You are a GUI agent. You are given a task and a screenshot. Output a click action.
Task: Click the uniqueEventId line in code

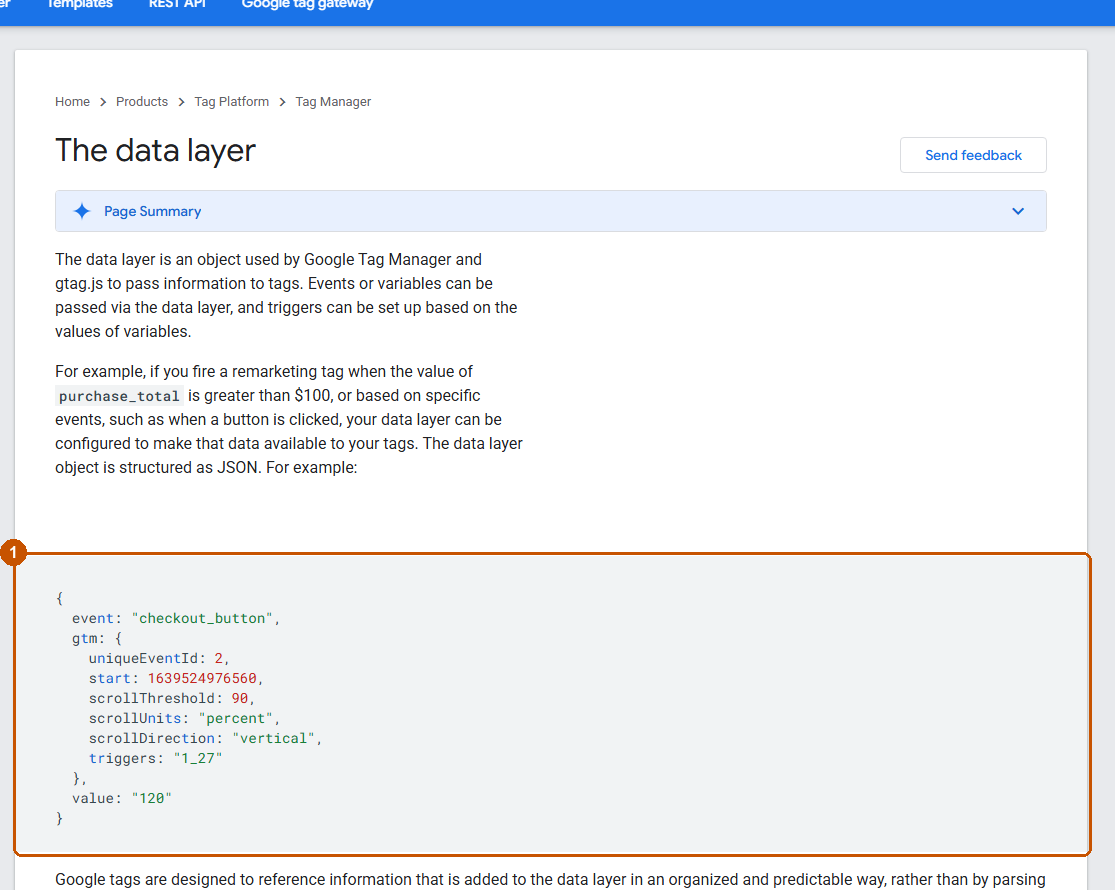point(159,658)
